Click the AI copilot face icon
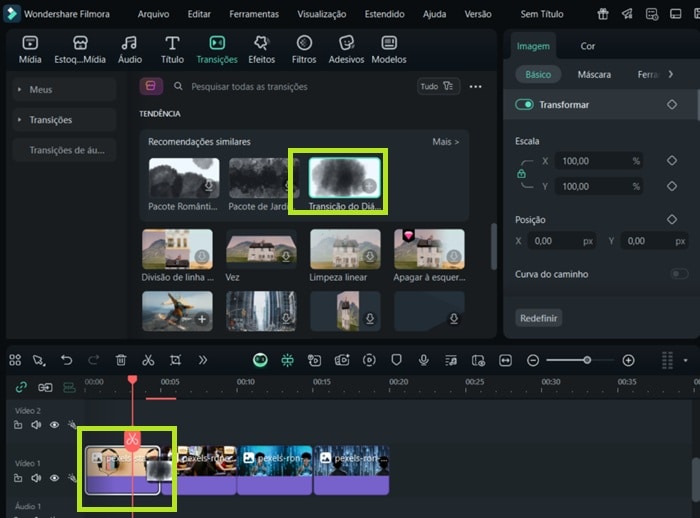700x518 pixels. coord(260,360)
